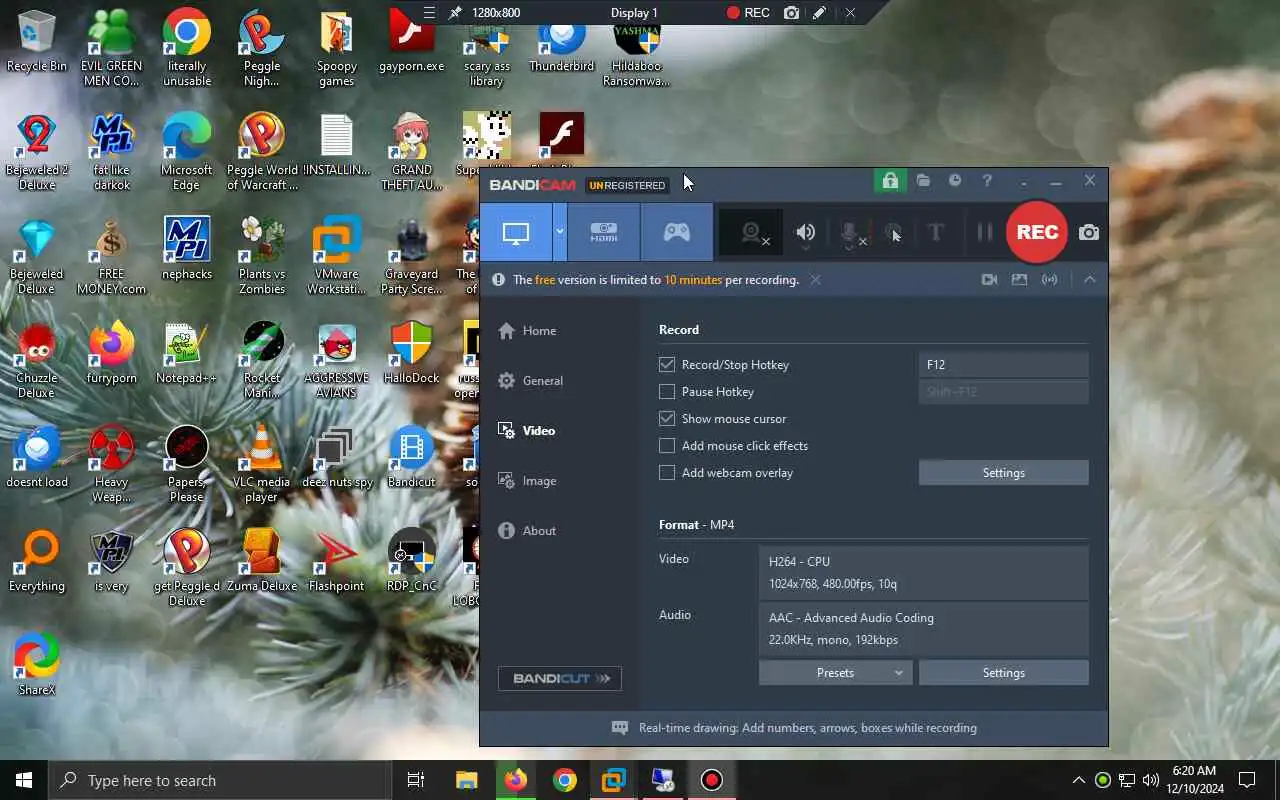
Task: Collapse the Bandicam panel with up chevron
Action: [x=1089, y=280]
